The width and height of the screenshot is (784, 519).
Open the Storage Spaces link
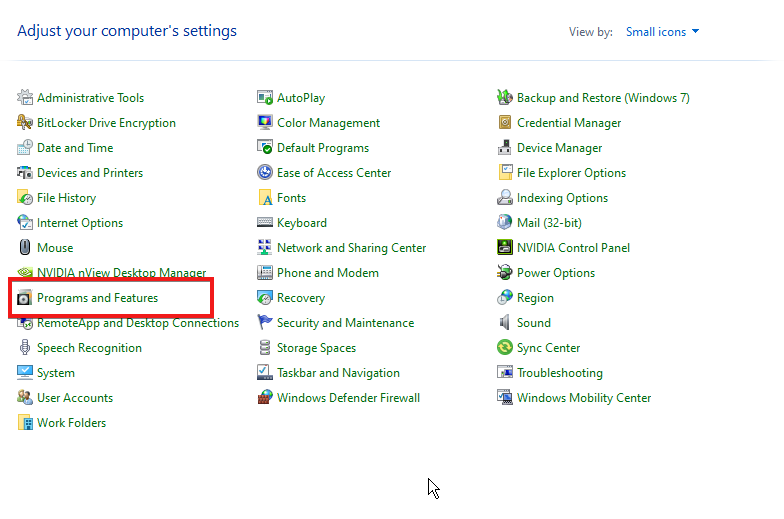tap(316, 348)
